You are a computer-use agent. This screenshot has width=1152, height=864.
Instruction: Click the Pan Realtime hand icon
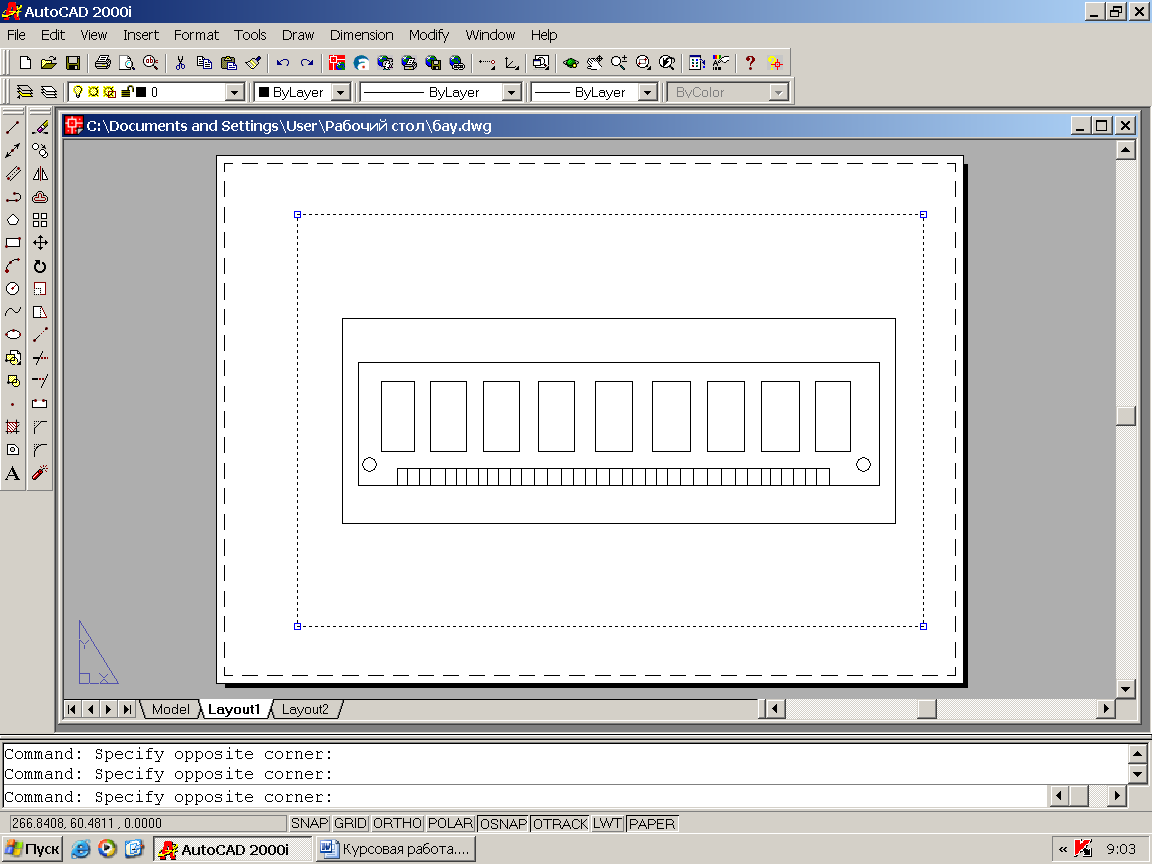(x=594, y=63)
